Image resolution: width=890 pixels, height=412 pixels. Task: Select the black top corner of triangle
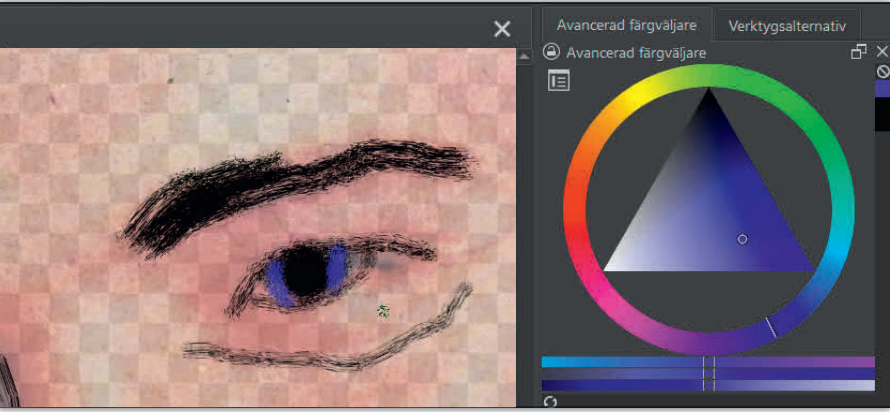pyautogui.click(x=708, y=94)
